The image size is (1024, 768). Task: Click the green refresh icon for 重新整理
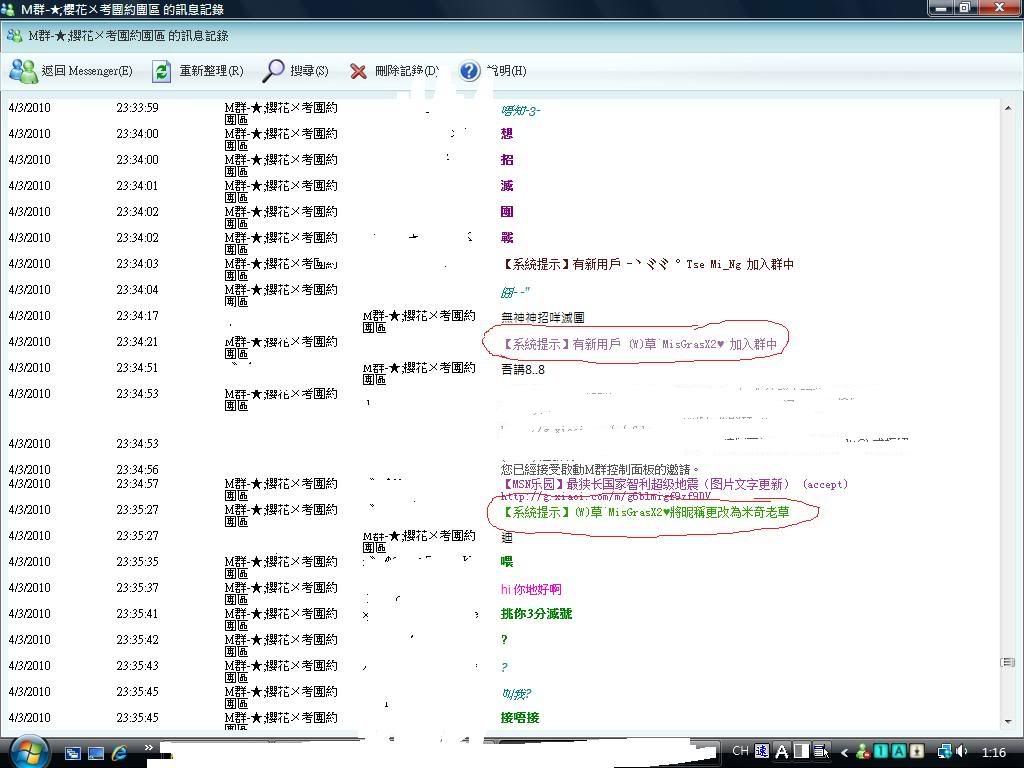click(162, 71)
